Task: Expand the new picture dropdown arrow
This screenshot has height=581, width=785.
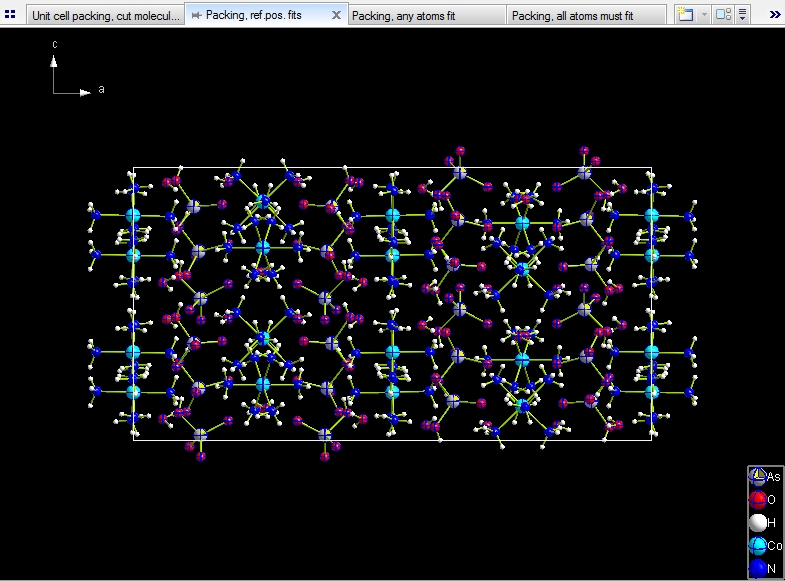Action: click(x=704, y=15)
